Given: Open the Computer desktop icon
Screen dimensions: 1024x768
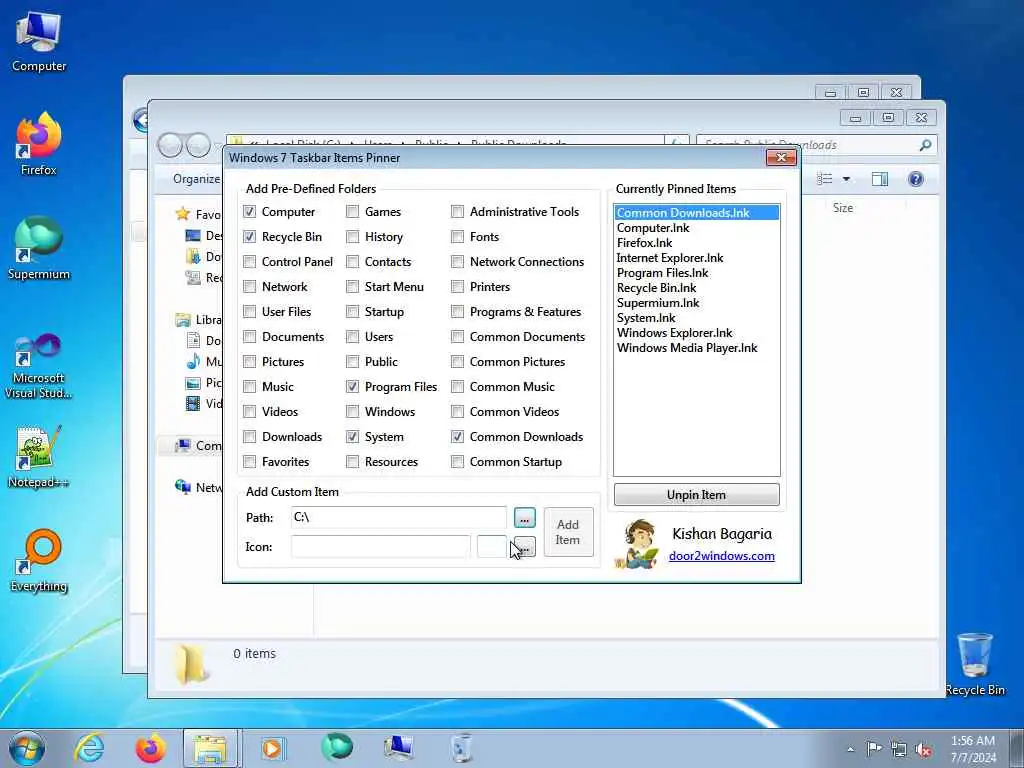Looking at the screenshot, I should click(39, 42).
